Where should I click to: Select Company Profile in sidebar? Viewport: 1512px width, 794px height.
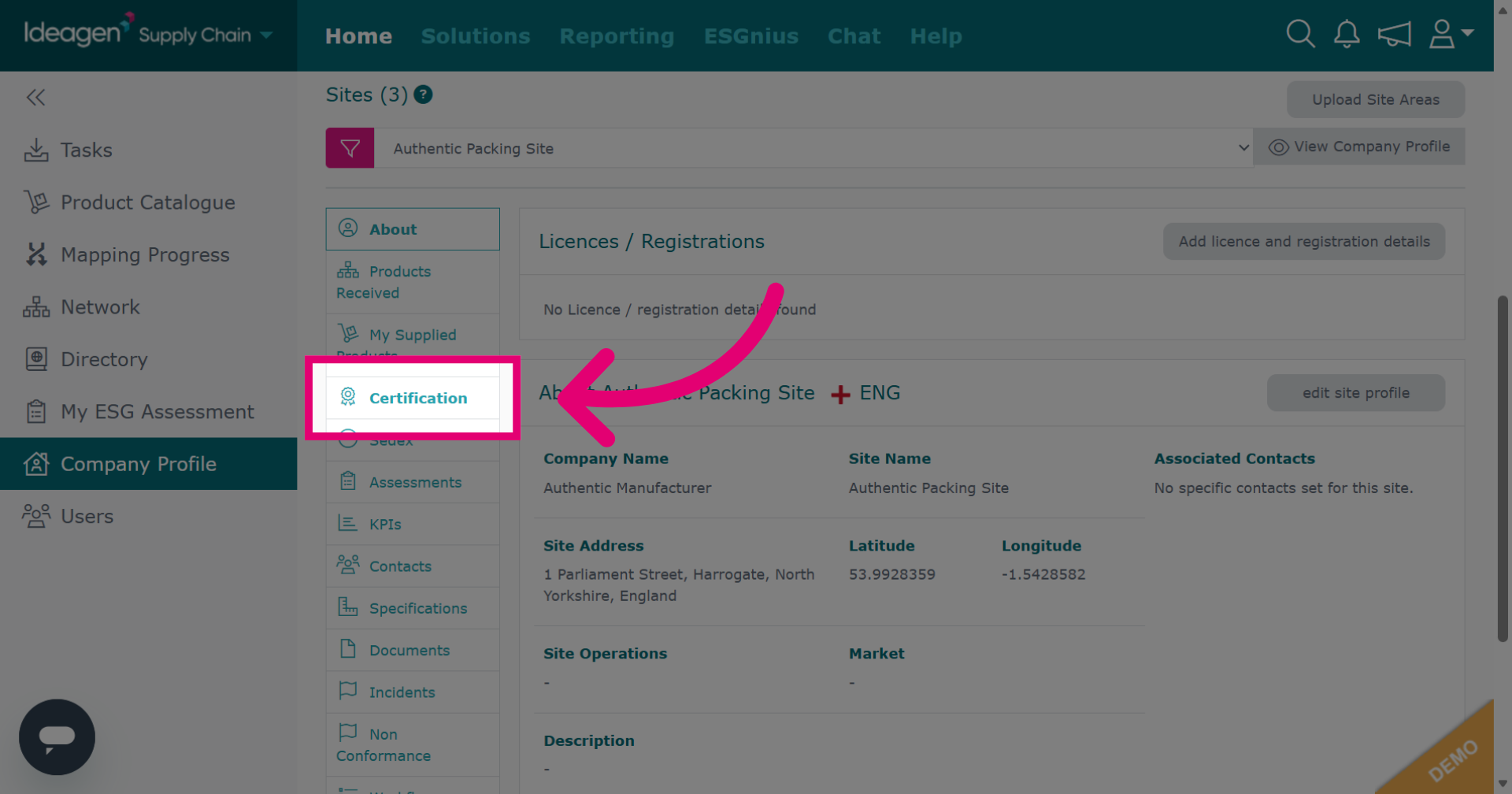(x=148, y=464)
